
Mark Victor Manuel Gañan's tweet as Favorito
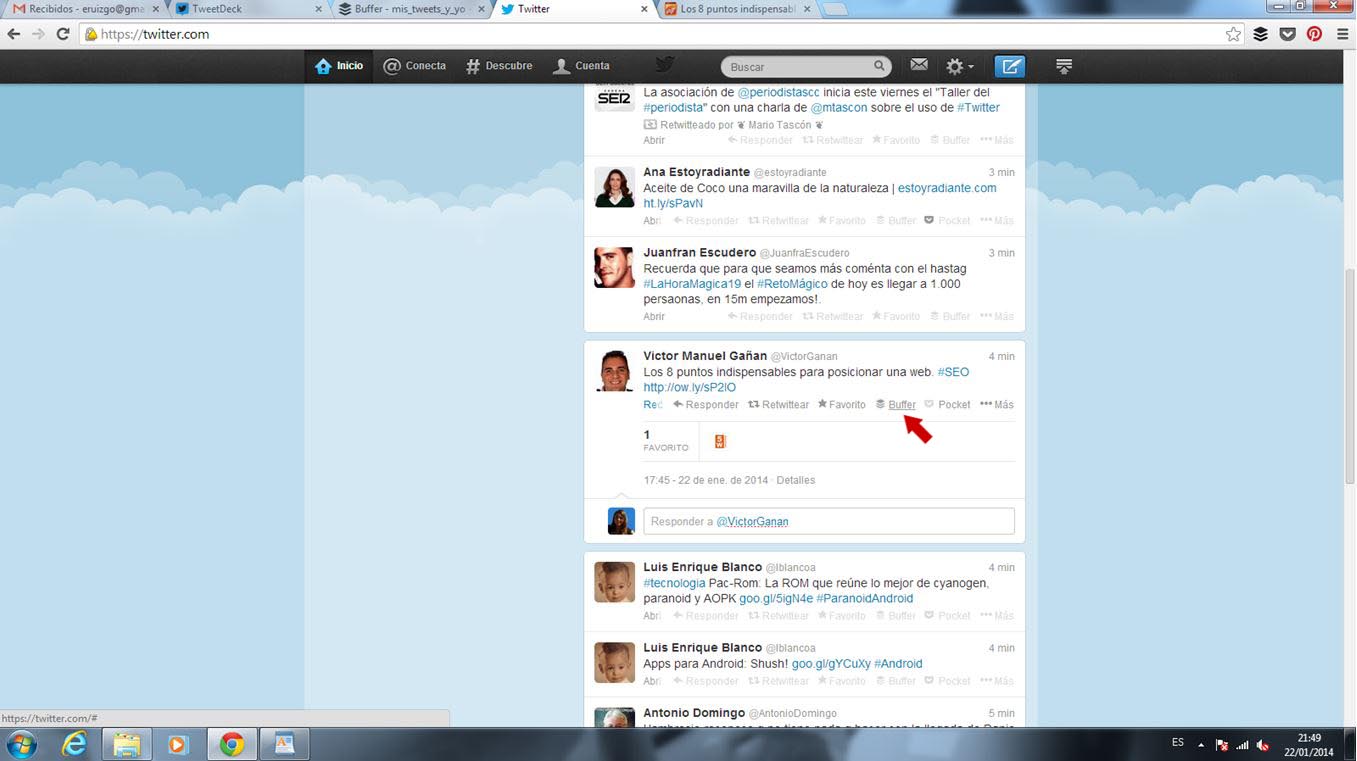pos(841,405)
